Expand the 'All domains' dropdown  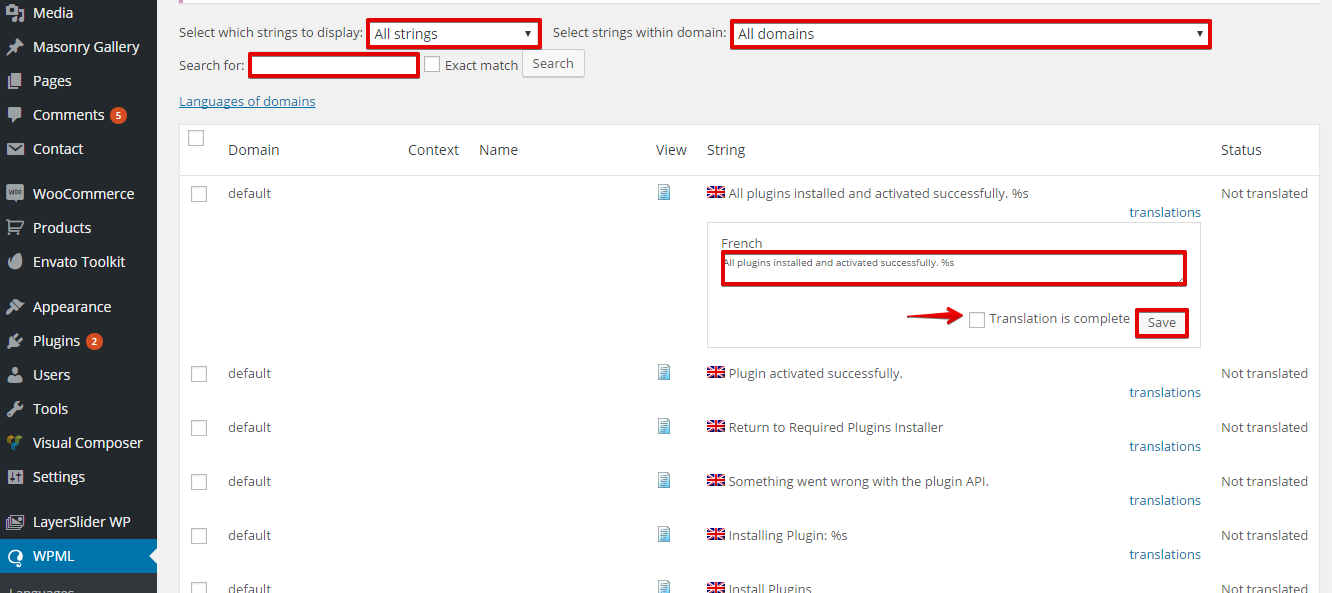pyautogui.click(x=970, y=33)
